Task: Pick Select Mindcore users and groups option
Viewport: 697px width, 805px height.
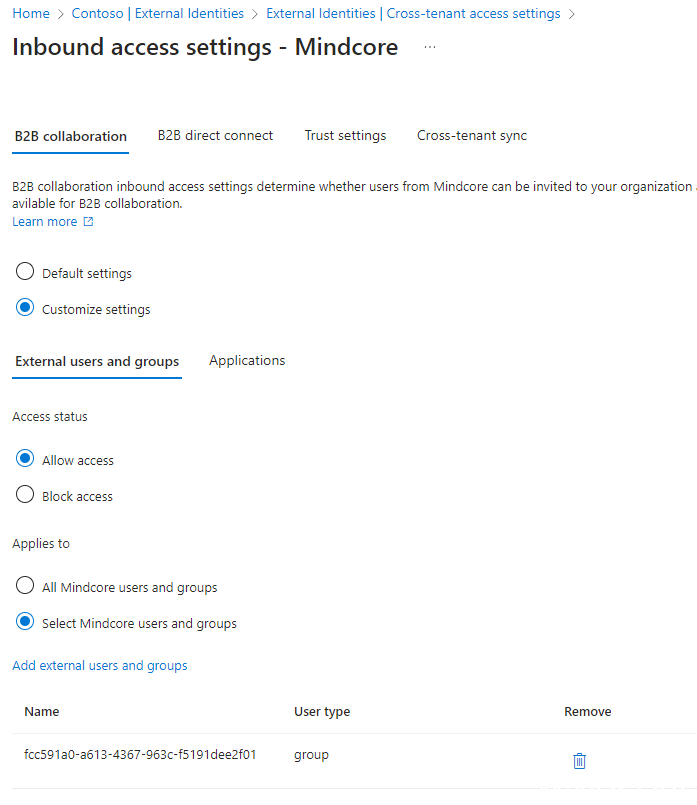Action: click(26, 623)
